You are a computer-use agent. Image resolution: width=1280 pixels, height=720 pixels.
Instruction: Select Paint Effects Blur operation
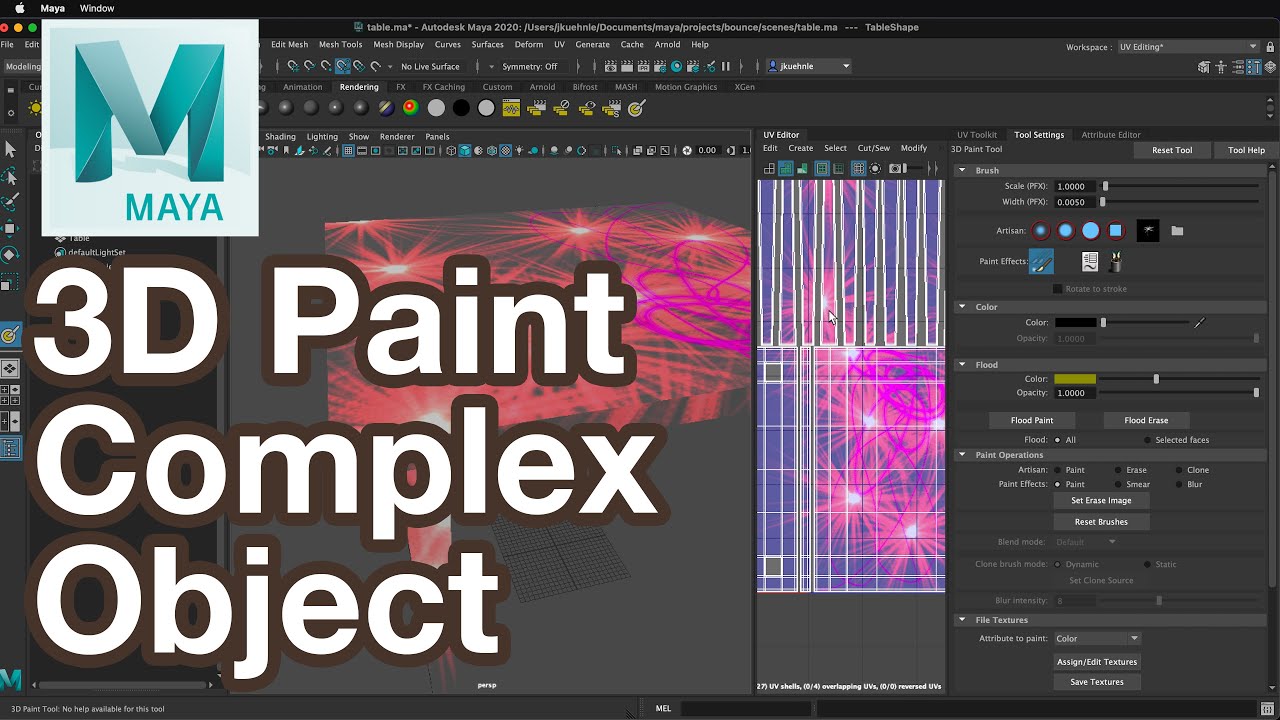point(1178,484)
